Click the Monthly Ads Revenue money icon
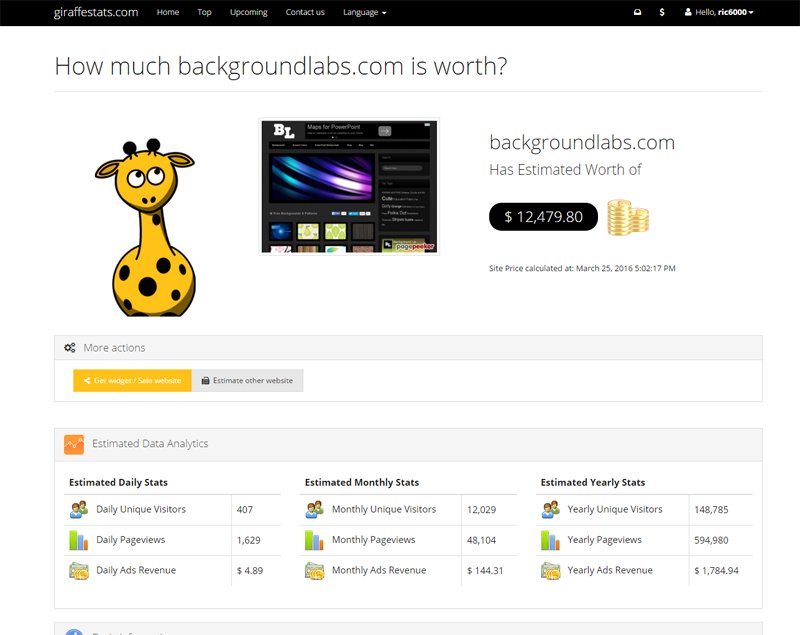 tap(314, 571)
